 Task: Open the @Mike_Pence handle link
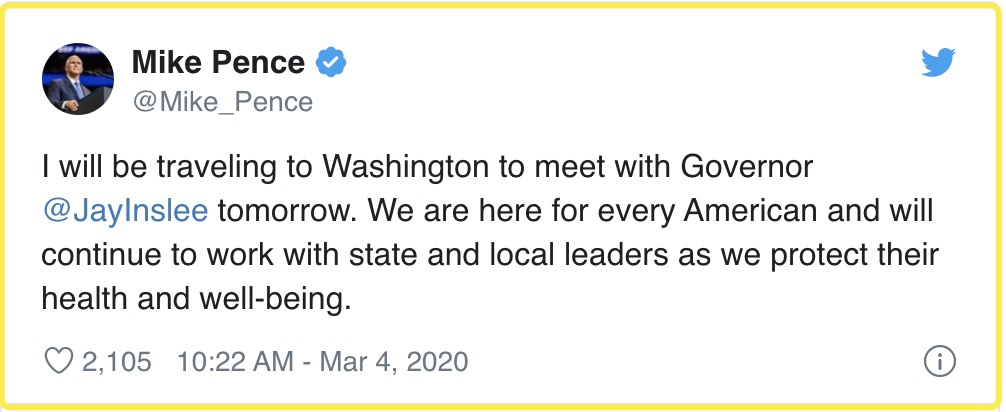(222, 102)
